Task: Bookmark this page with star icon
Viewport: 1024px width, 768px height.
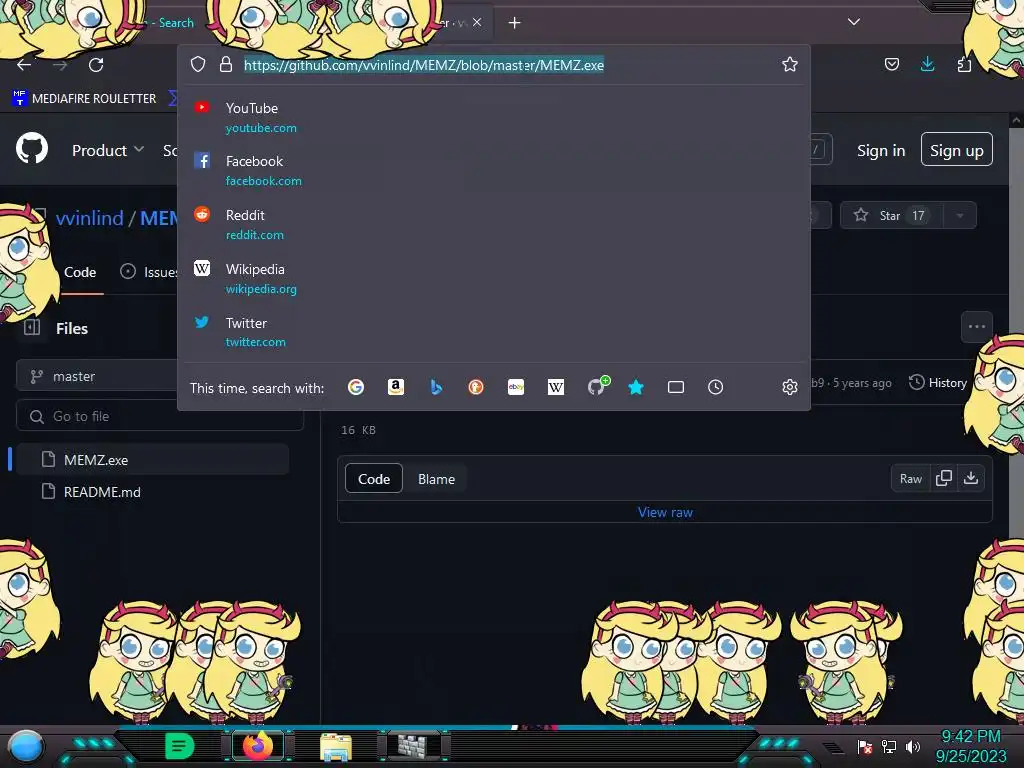Action: [790, 64]
